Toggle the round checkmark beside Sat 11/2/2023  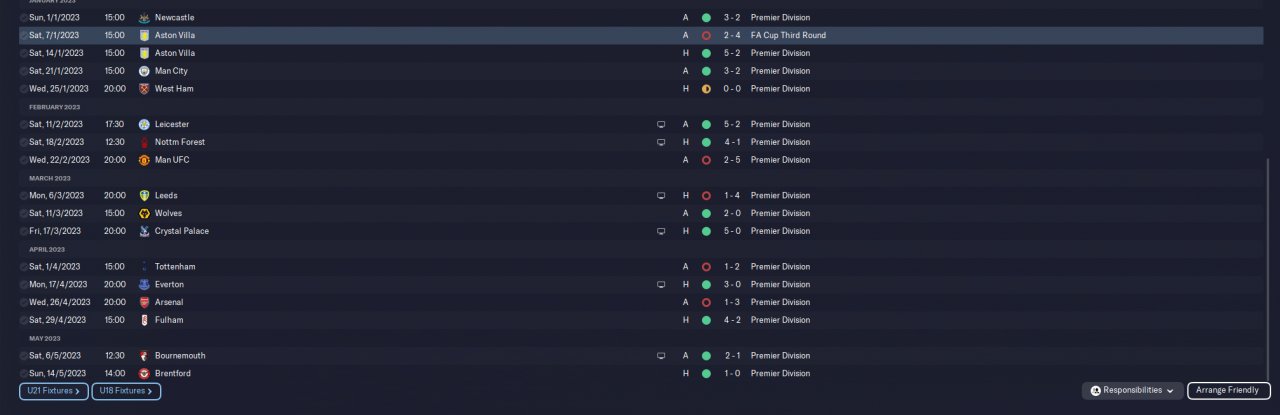pyautogui.click(x=24, y=124)
